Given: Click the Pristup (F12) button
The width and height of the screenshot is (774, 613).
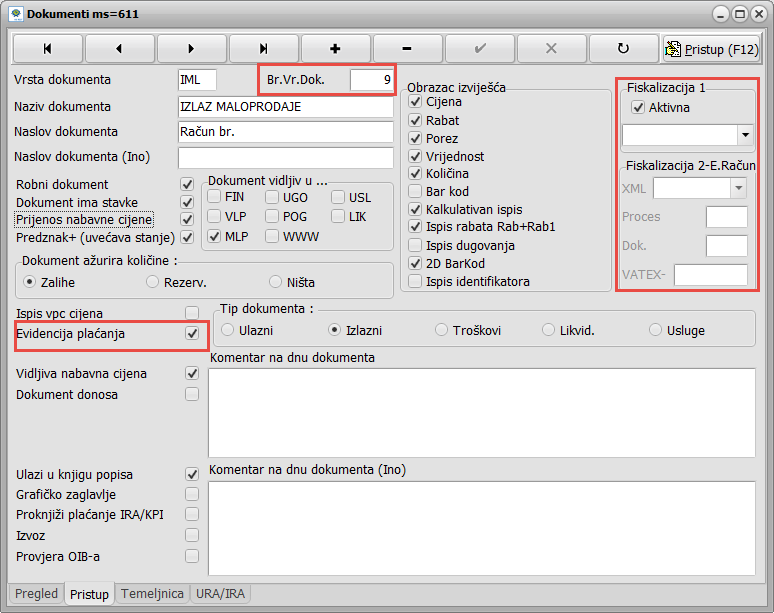Looking at the screenshot, I should pos(712,48).
